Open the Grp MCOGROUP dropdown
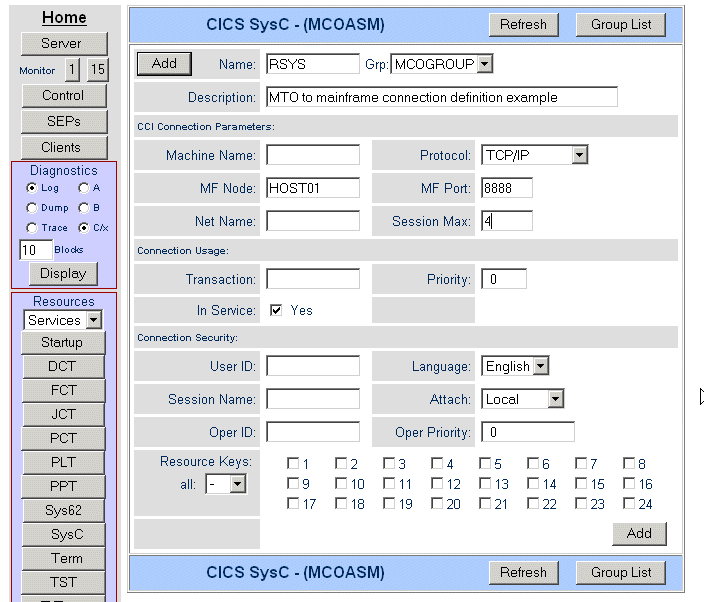This screenshot has height=602, width=704. tap(485, 64)
